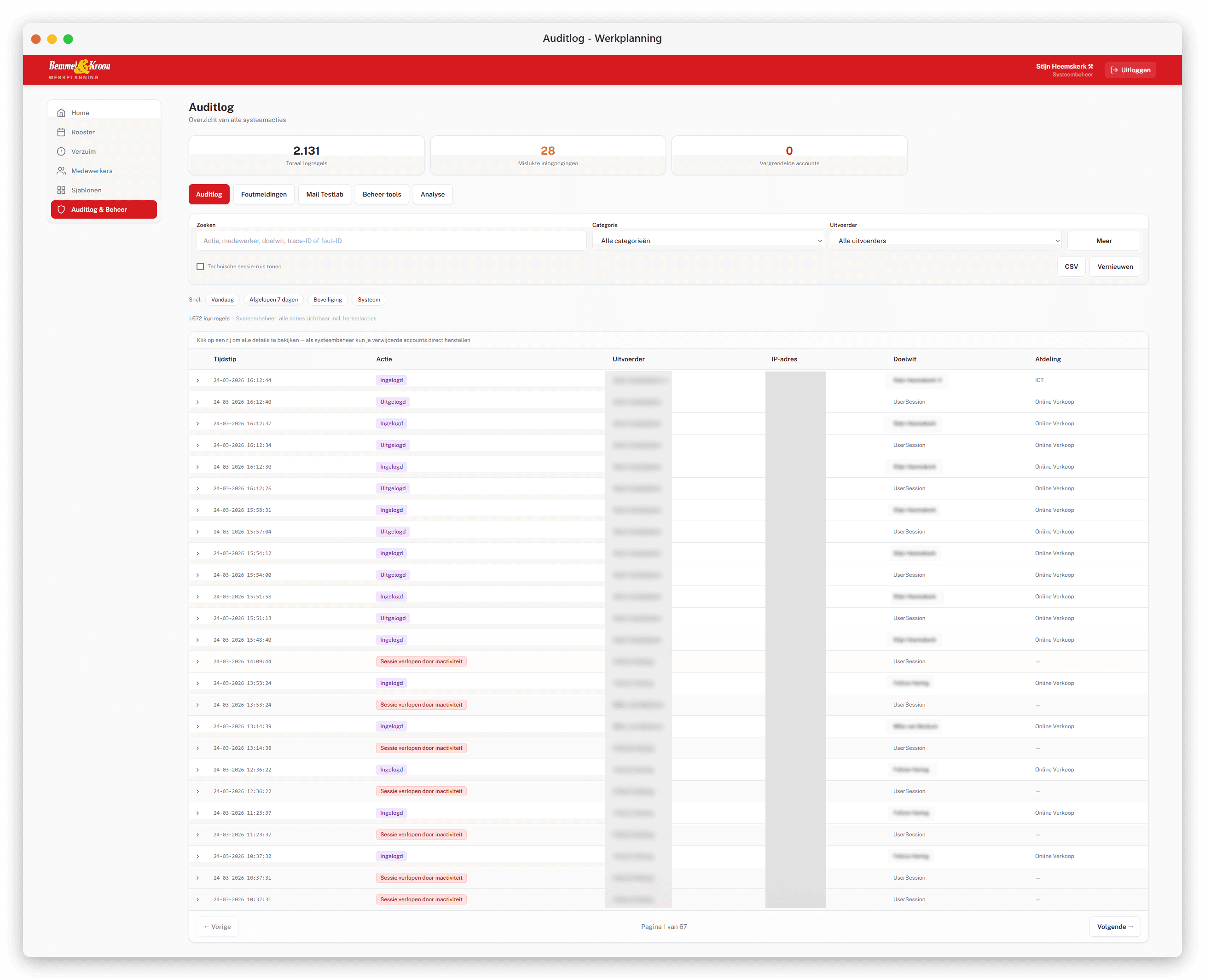Click the Vorige page button

[217, 926]
